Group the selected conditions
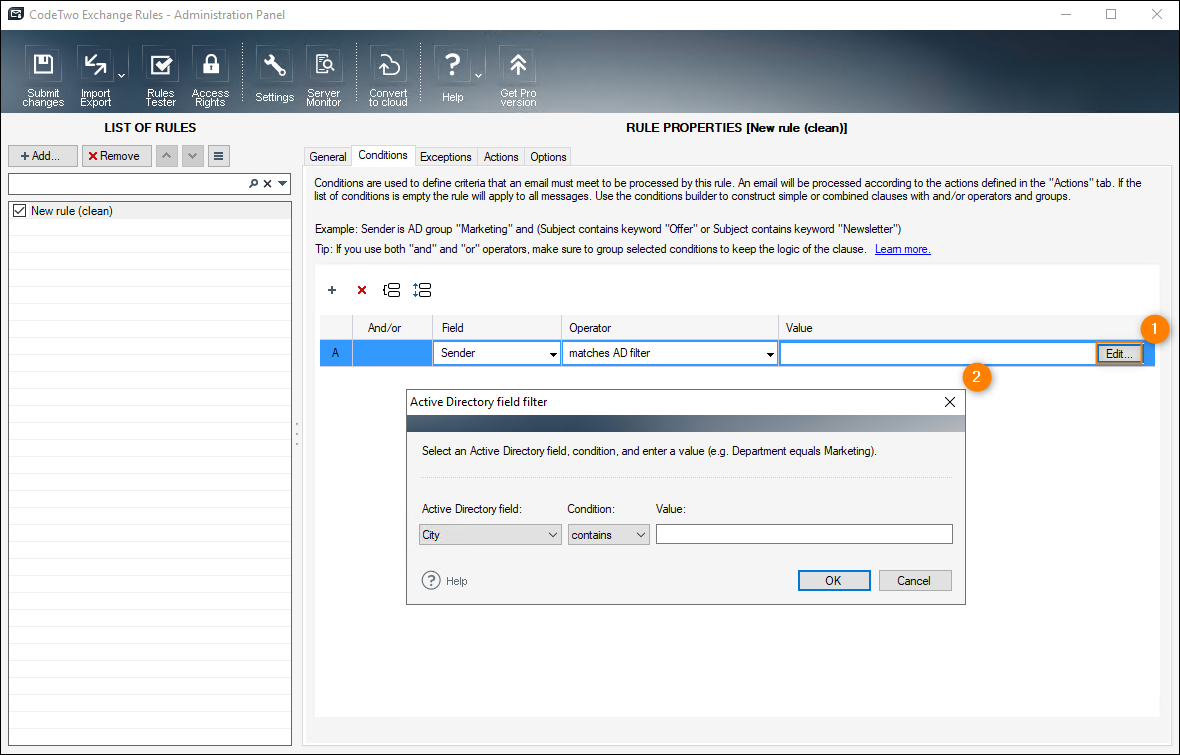This screenshot has width=1180, height=755. (391, 290)
